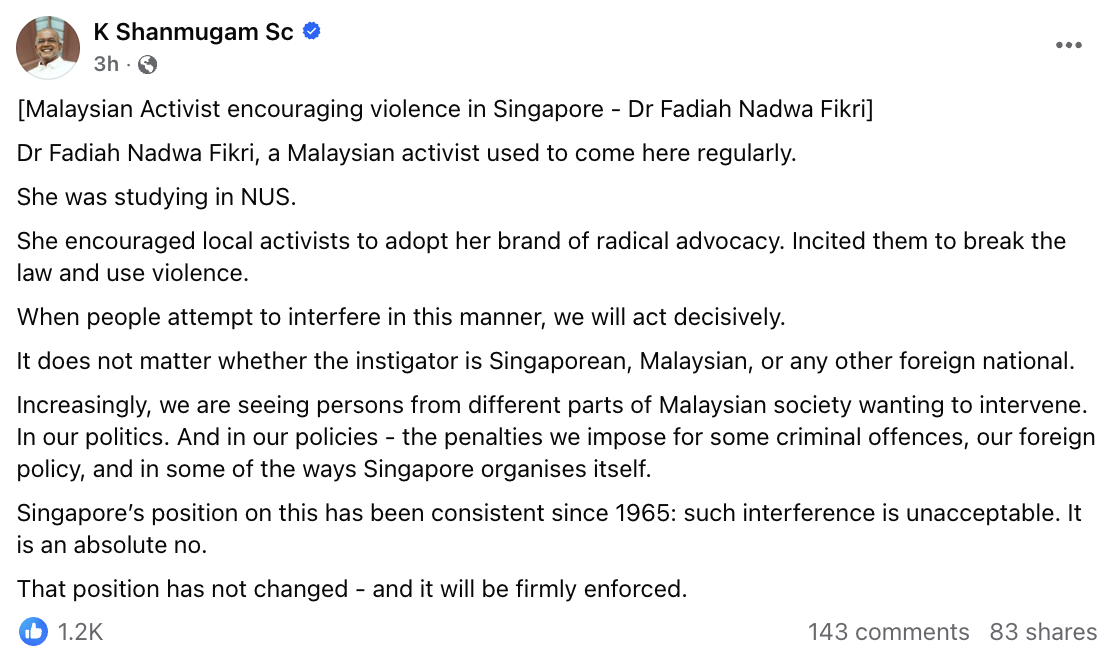Viewport: 1112px width, 658px height.
Task: Click the paragraph starting with 'Increasingly'
Action: point(555,437)
